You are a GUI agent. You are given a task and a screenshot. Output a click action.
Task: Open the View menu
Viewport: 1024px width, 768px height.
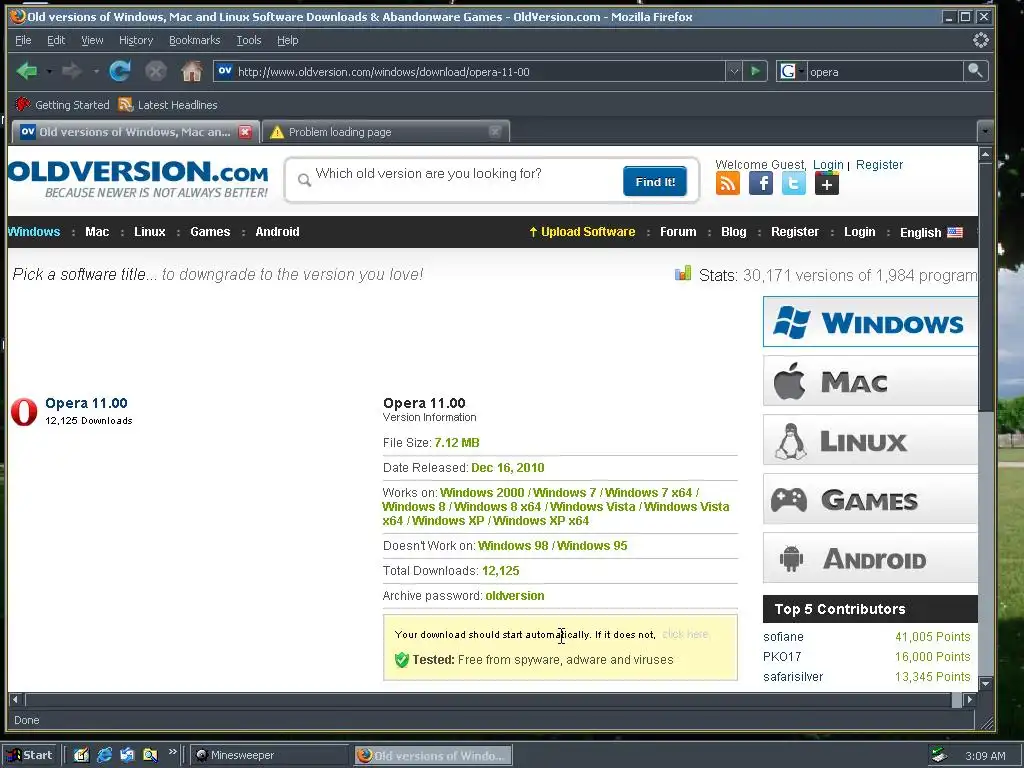point(92,40)
